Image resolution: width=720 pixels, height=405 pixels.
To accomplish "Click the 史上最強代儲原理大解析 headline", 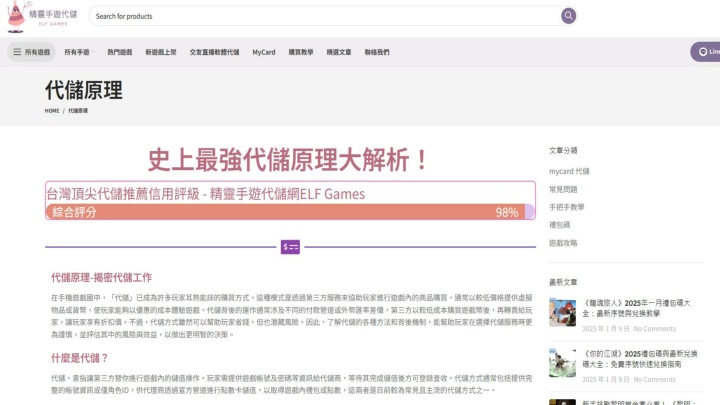I will (289, 160).
